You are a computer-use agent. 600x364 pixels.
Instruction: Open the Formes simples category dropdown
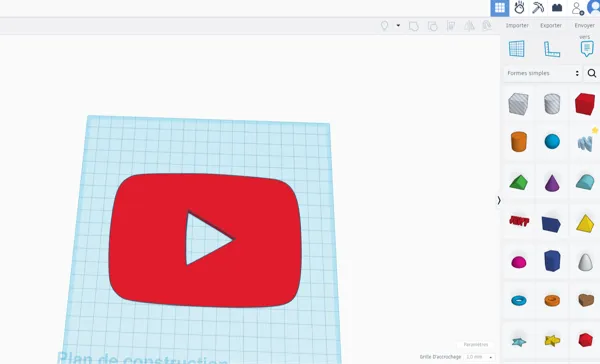point(543,73)
